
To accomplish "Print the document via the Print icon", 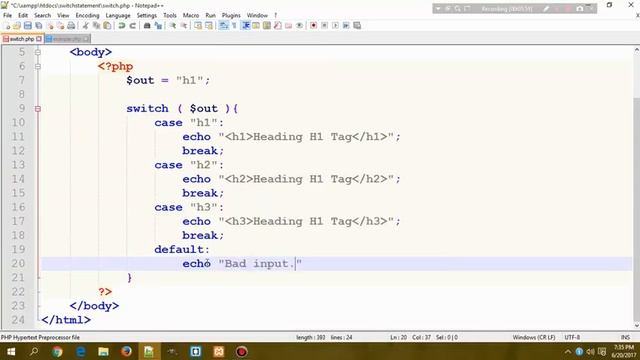I will tap(71, 26).
